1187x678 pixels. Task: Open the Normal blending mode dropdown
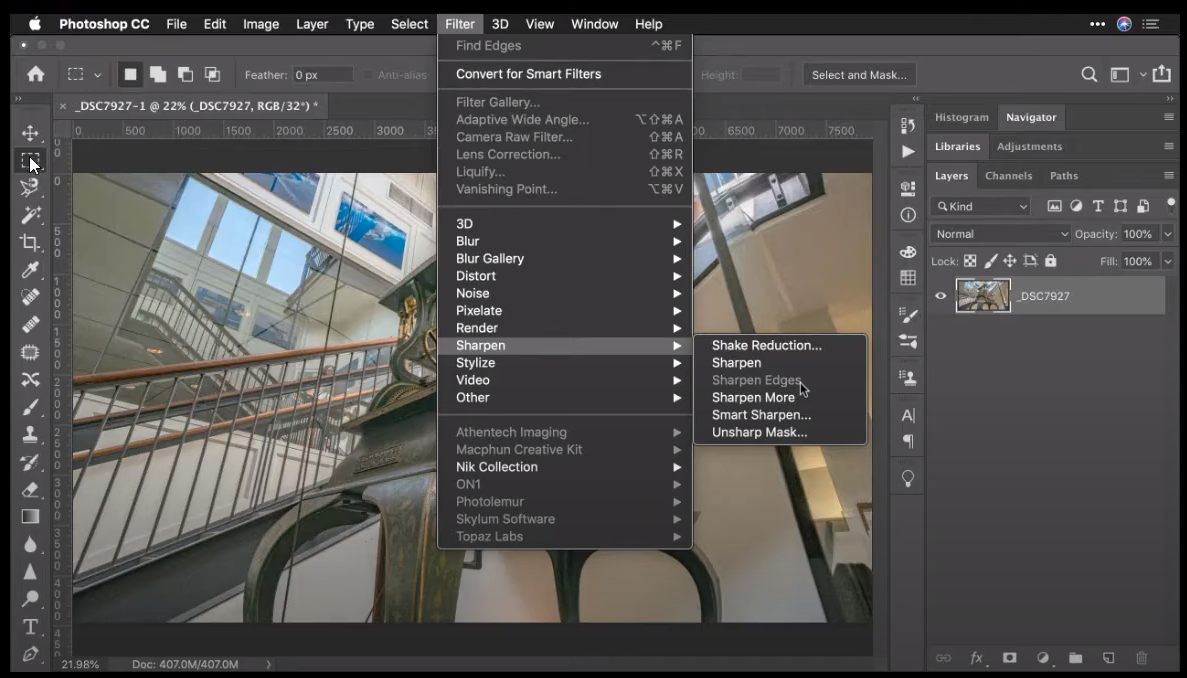click(999, 233)
